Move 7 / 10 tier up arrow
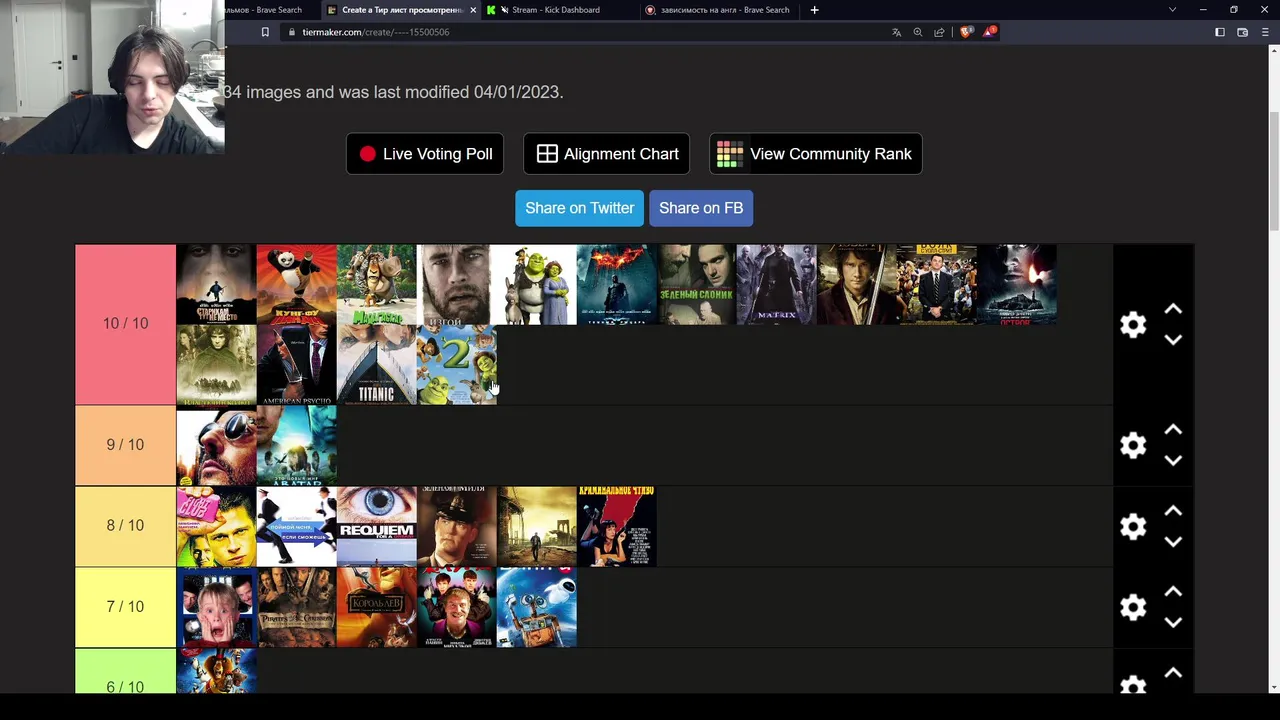This screenshot has height=720, width=1280. click(1173, 592)
